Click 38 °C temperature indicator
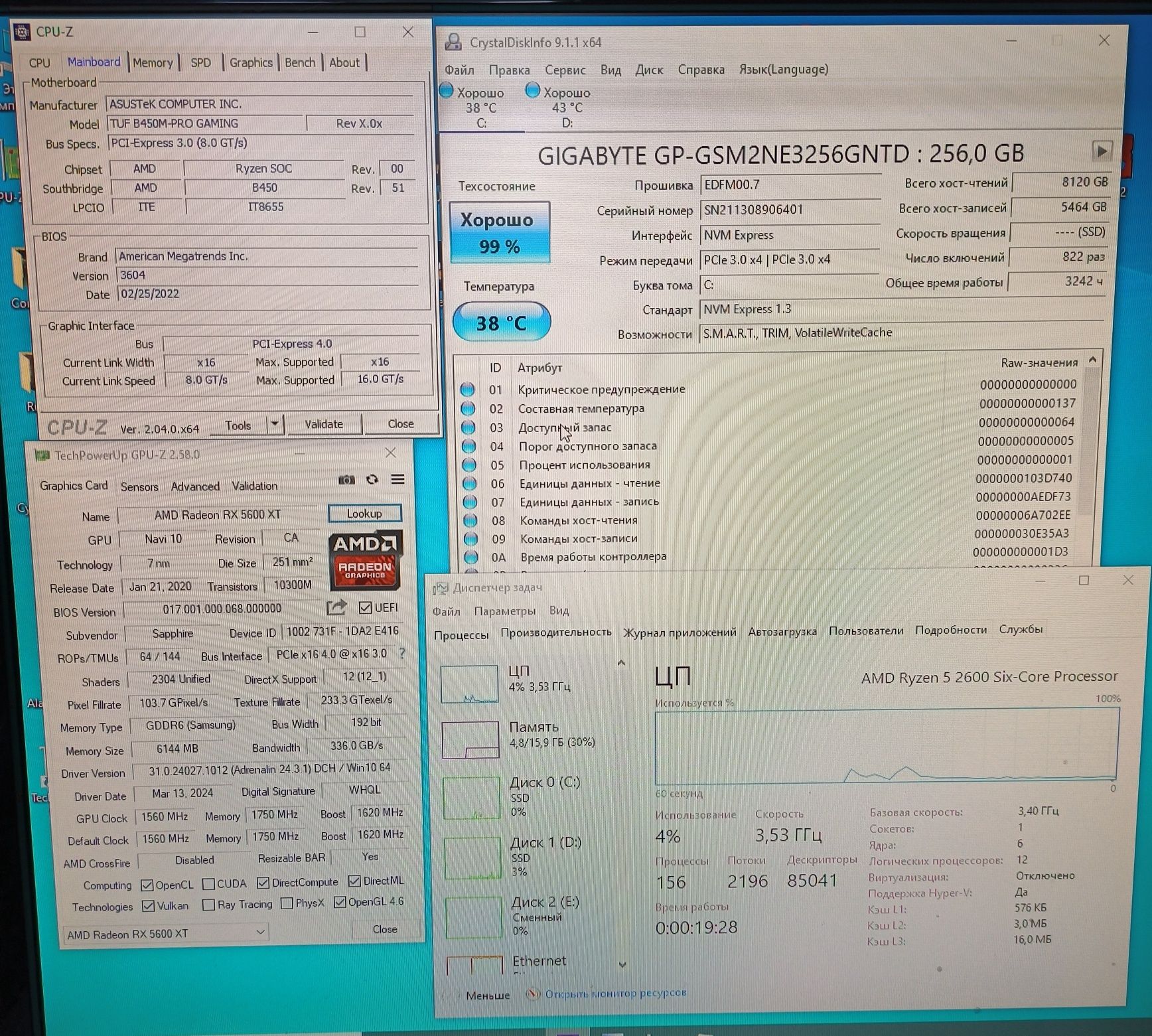1152x1036 pixels. click(502, 323)
